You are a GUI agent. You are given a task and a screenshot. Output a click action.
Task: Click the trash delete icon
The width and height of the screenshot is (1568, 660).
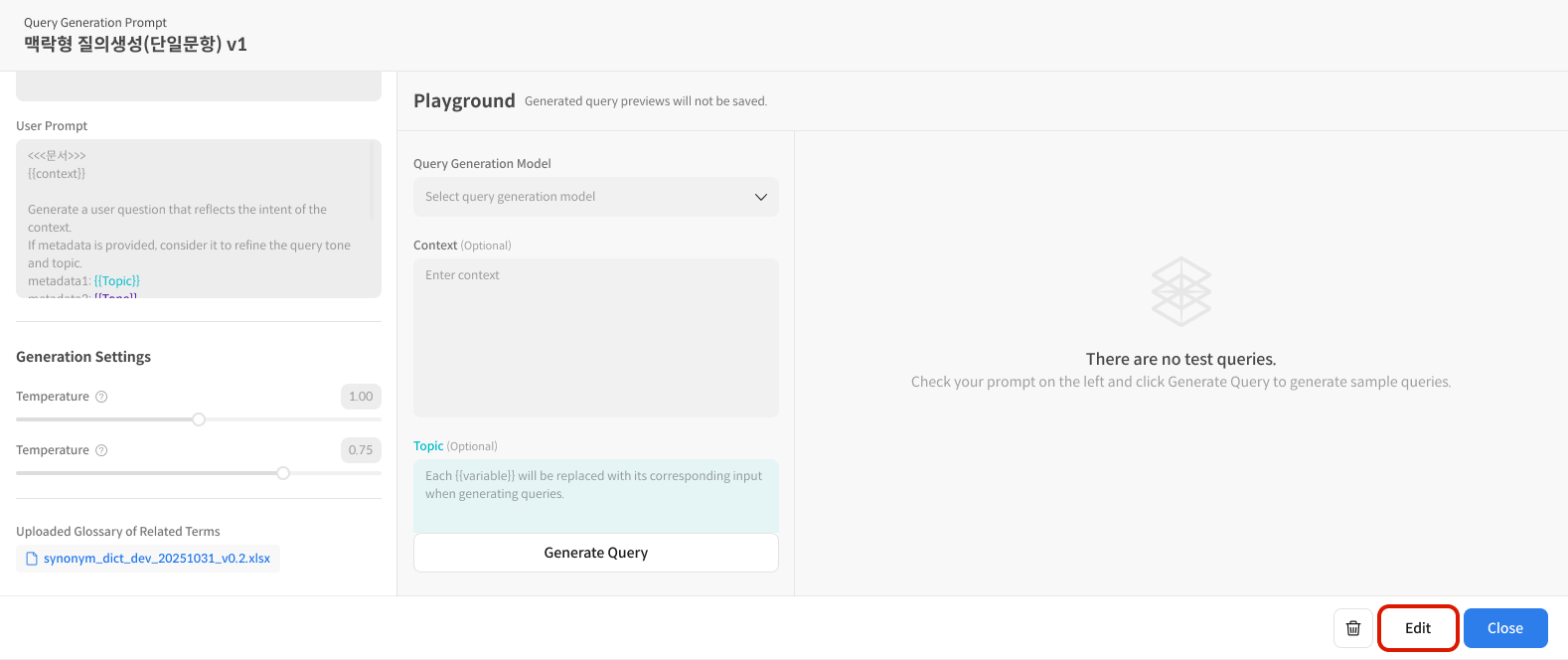(x=1352, y=628)
